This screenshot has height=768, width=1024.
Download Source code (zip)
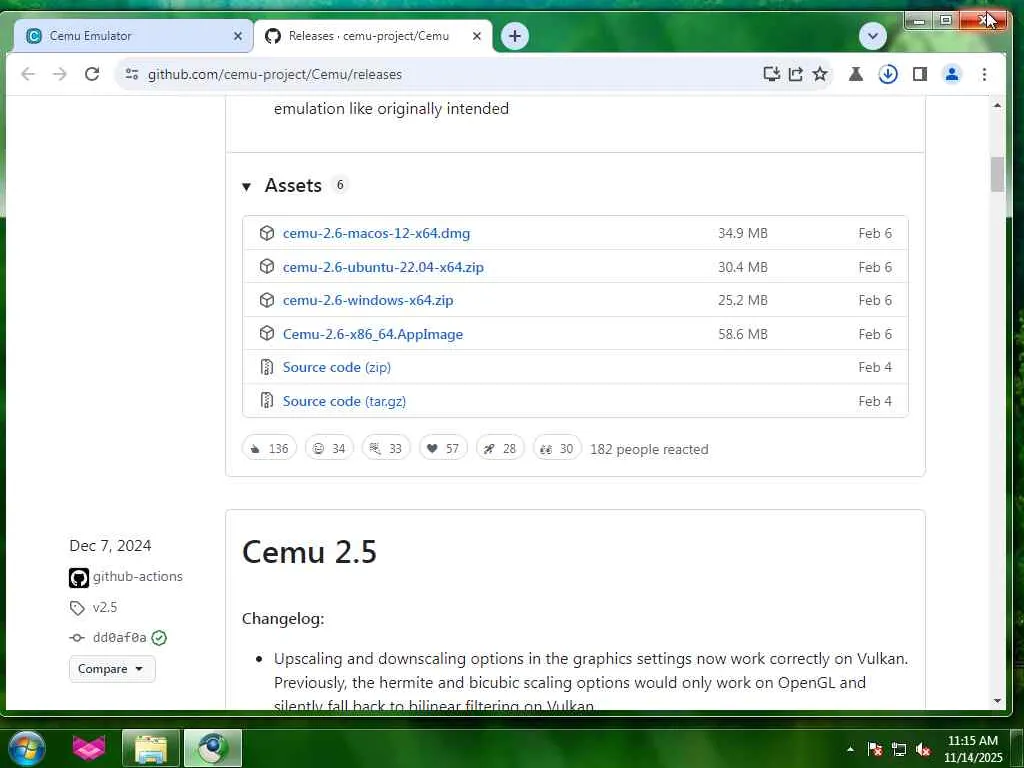pyautogui.click(x=336, y=367)
